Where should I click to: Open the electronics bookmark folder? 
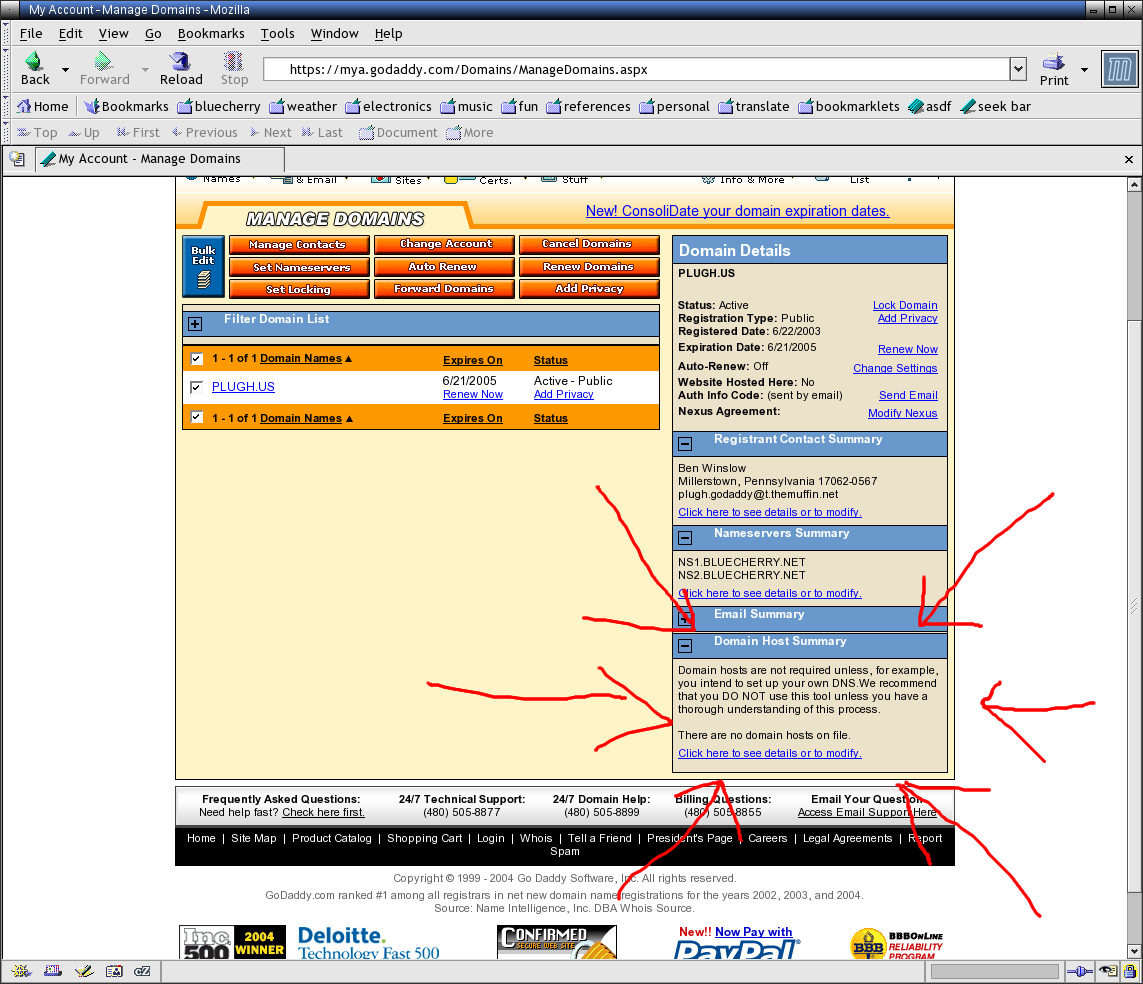(x=389, y=106)
